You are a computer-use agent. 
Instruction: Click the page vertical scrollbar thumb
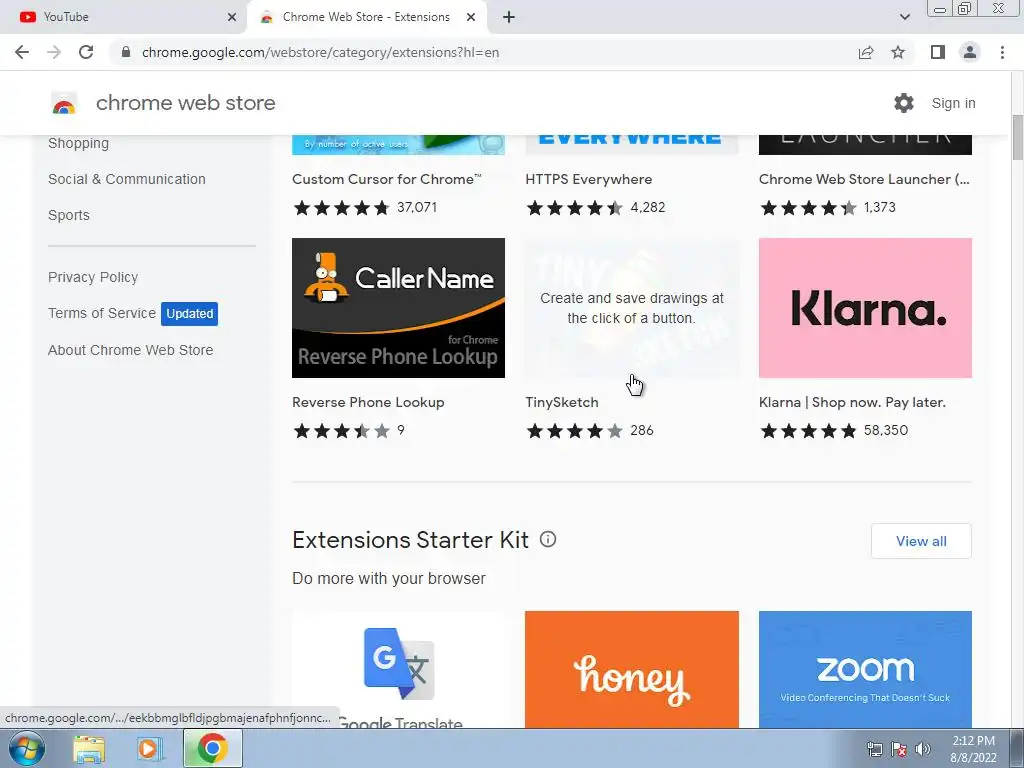1017,136
